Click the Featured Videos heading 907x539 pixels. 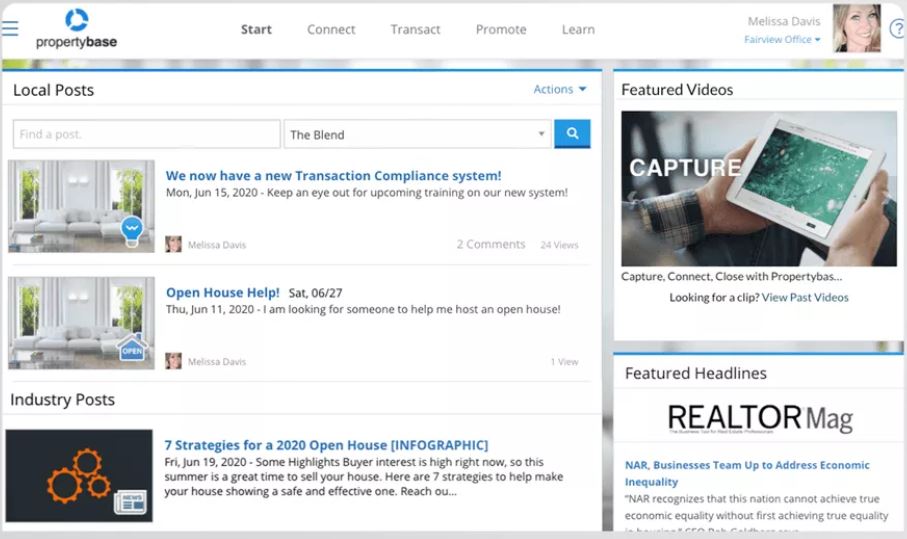click(x=677, y=90)
